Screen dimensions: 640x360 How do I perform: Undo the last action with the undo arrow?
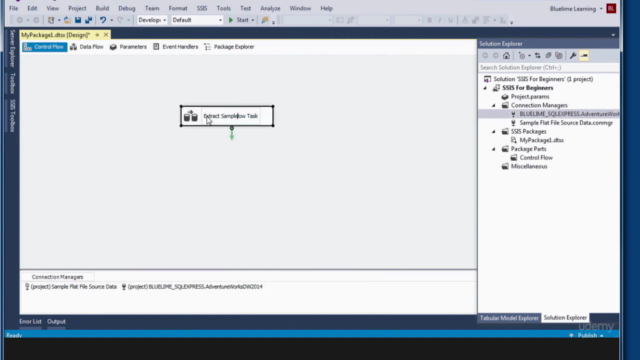click(103, 20)
